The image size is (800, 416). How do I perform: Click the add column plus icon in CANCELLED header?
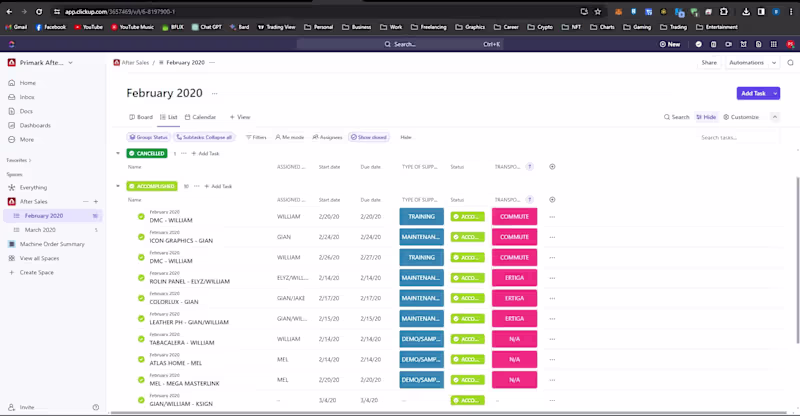[552, 167]
